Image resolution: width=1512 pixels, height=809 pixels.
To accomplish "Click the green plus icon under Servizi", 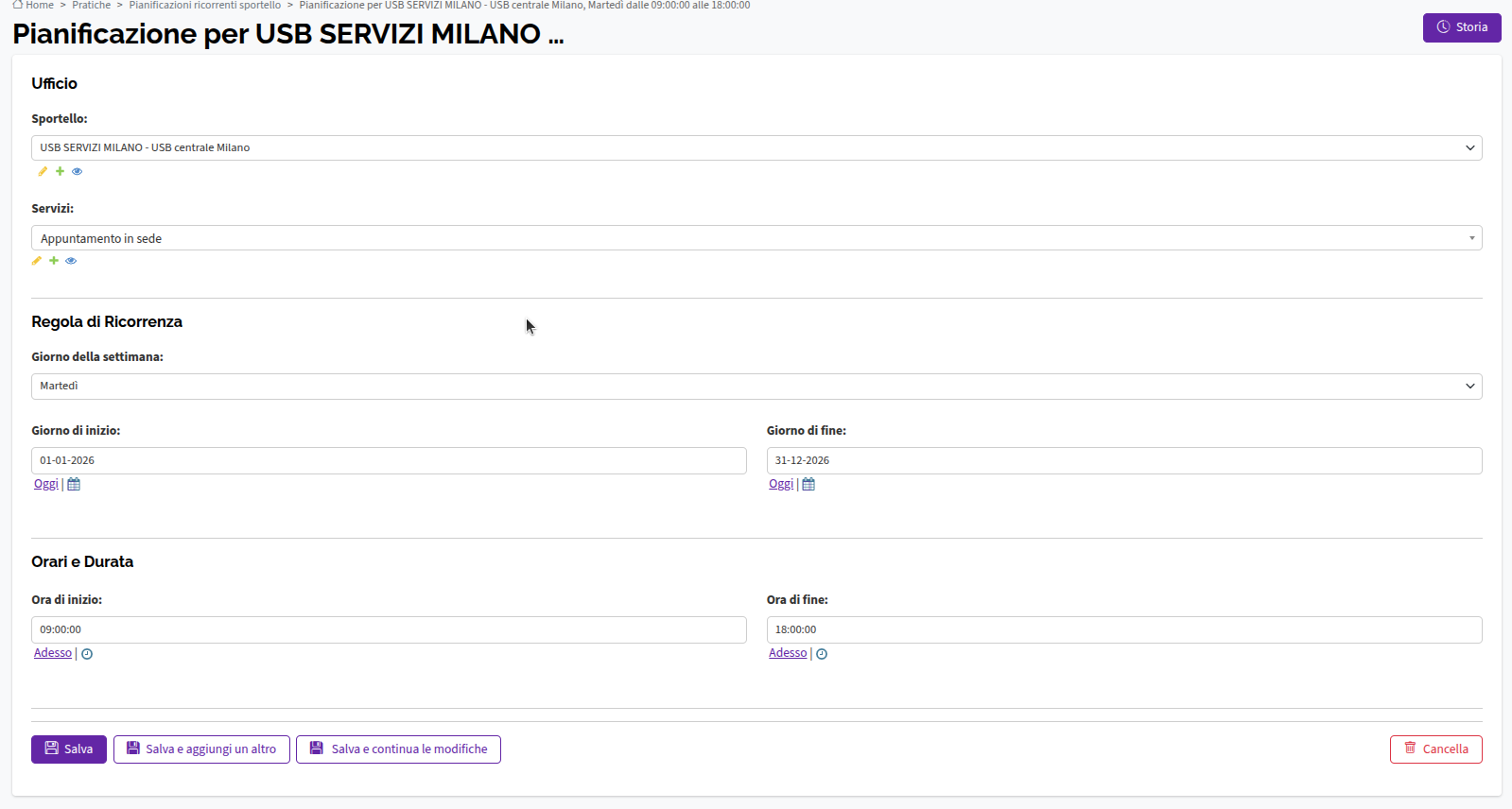I will (54, 261).
